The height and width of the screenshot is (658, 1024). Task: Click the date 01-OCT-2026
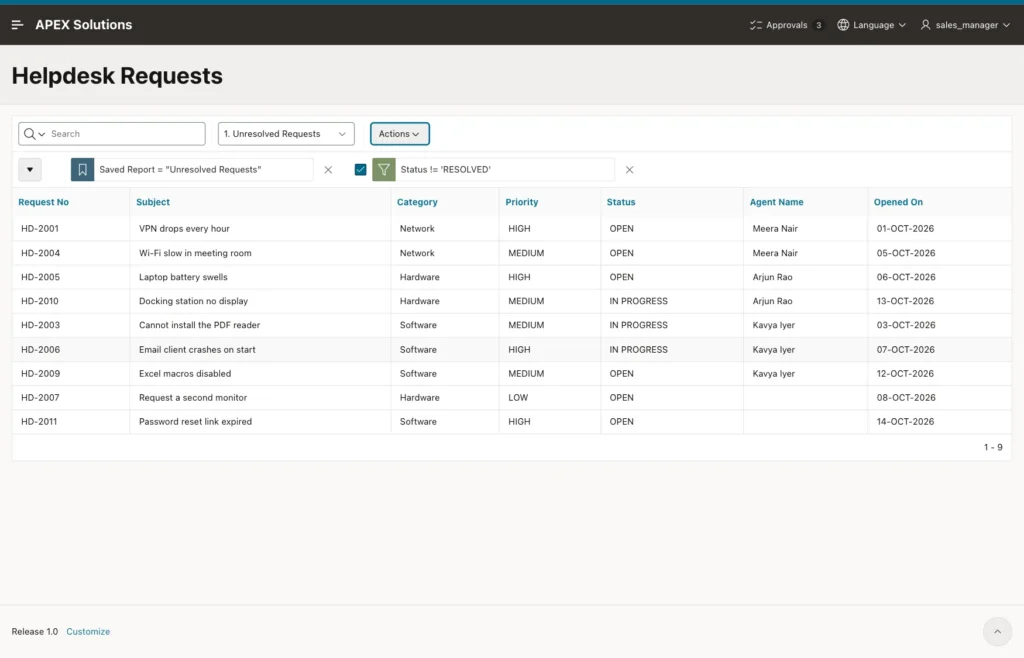[905, 228]
